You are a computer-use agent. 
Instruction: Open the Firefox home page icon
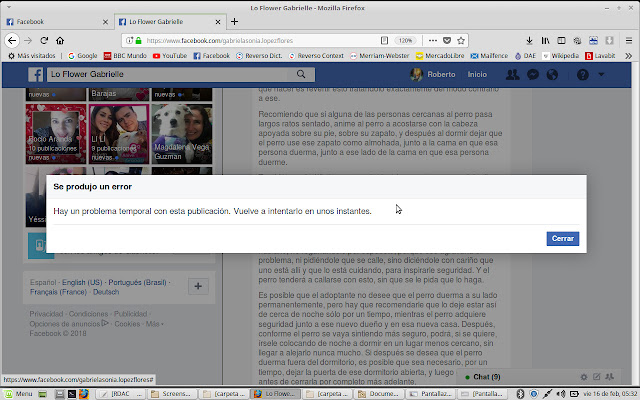coord(60,40)
